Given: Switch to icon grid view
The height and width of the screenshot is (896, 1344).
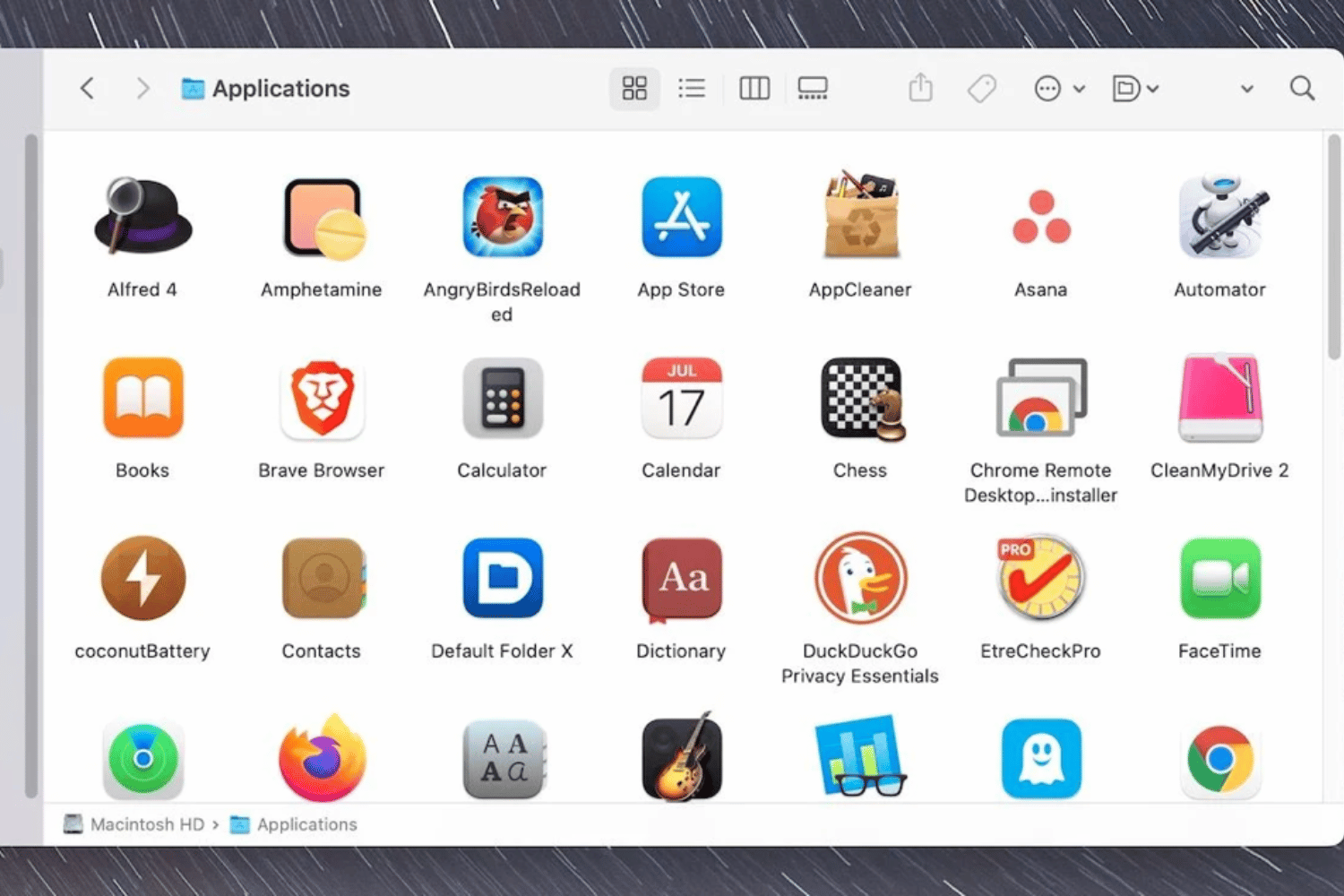Looking at the screenshot, I should point(634,88).
